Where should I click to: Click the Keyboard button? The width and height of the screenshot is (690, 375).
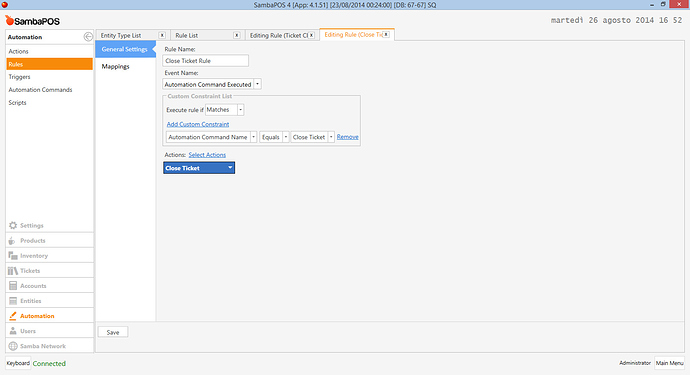18,363
